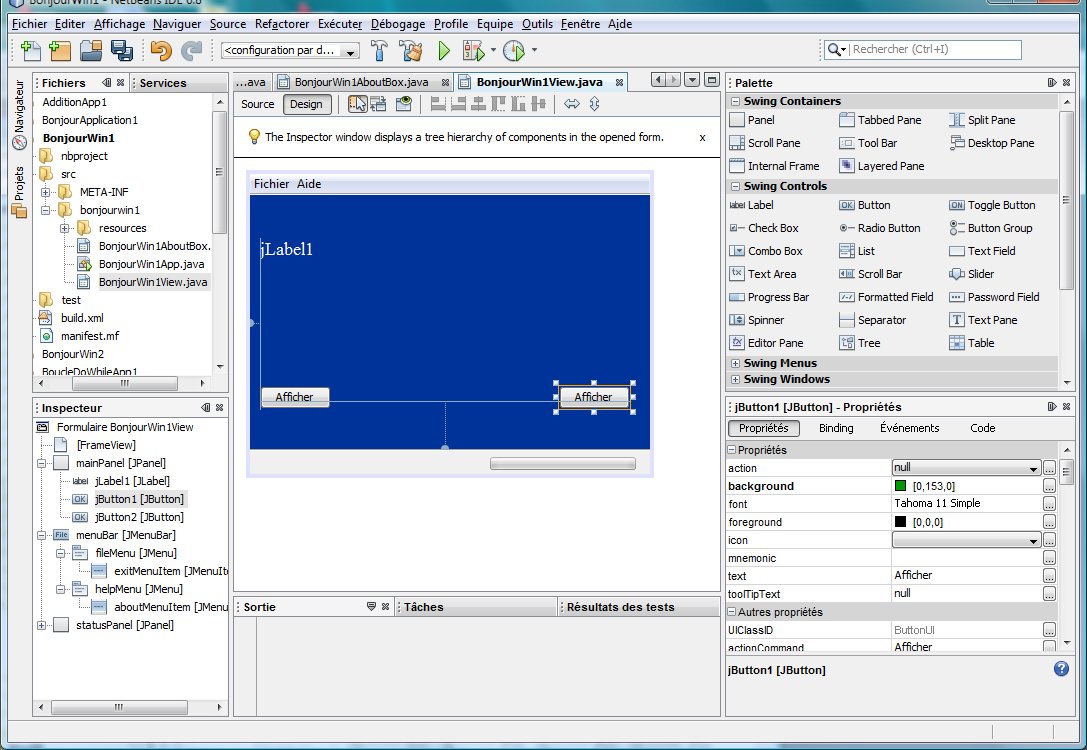Click the change horizontal resizability icon
The width and height of the screenshot is (1087, 750).
coord(572,104)
